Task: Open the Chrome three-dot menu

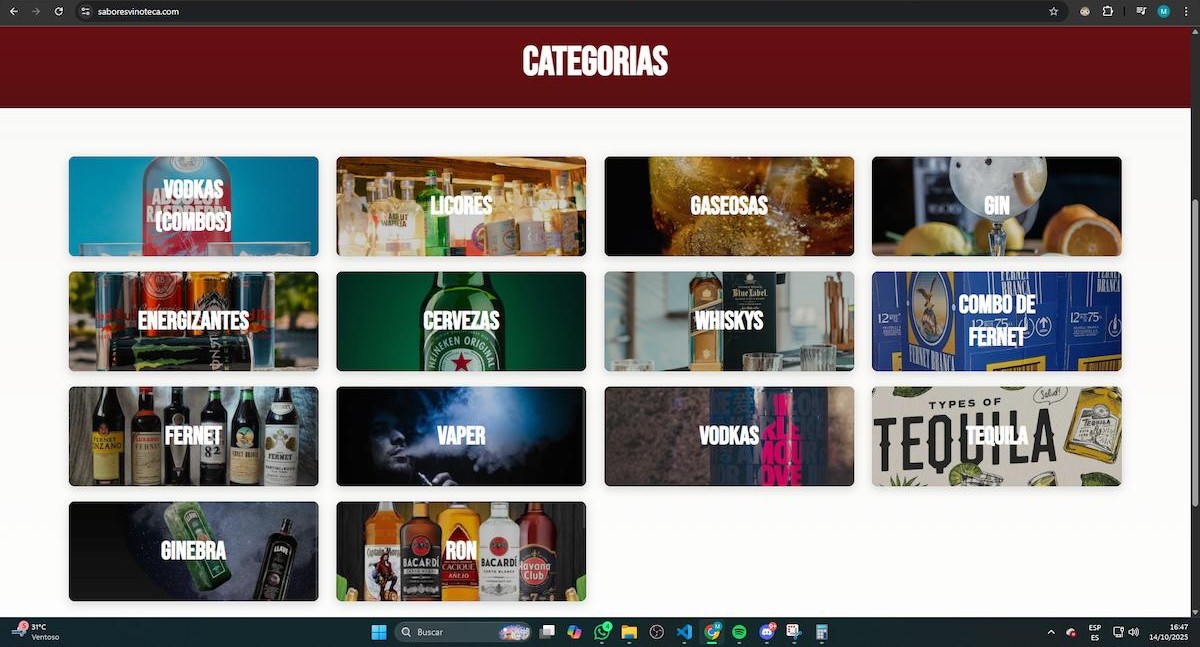Action: click(1188, 11)
